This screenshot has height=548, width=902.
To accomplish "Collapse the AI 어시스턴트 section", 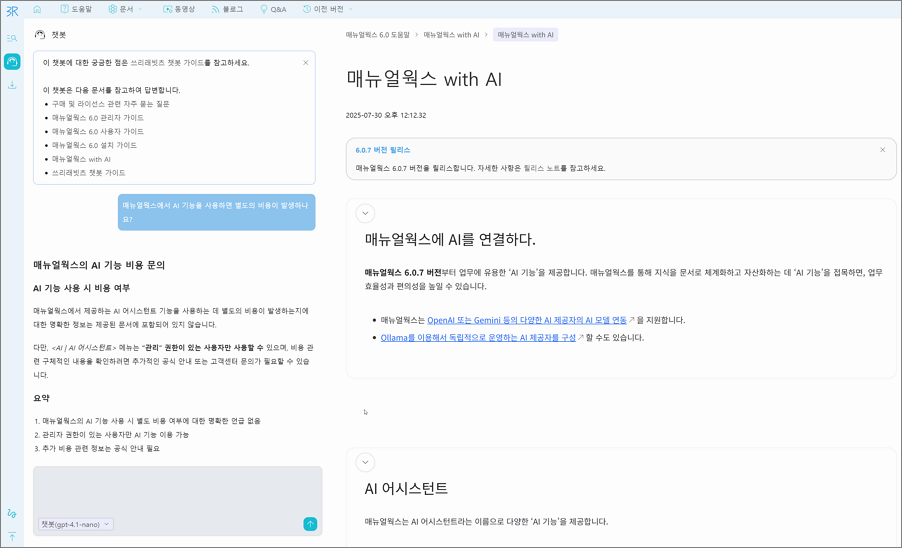I will (x=365, y=462).
